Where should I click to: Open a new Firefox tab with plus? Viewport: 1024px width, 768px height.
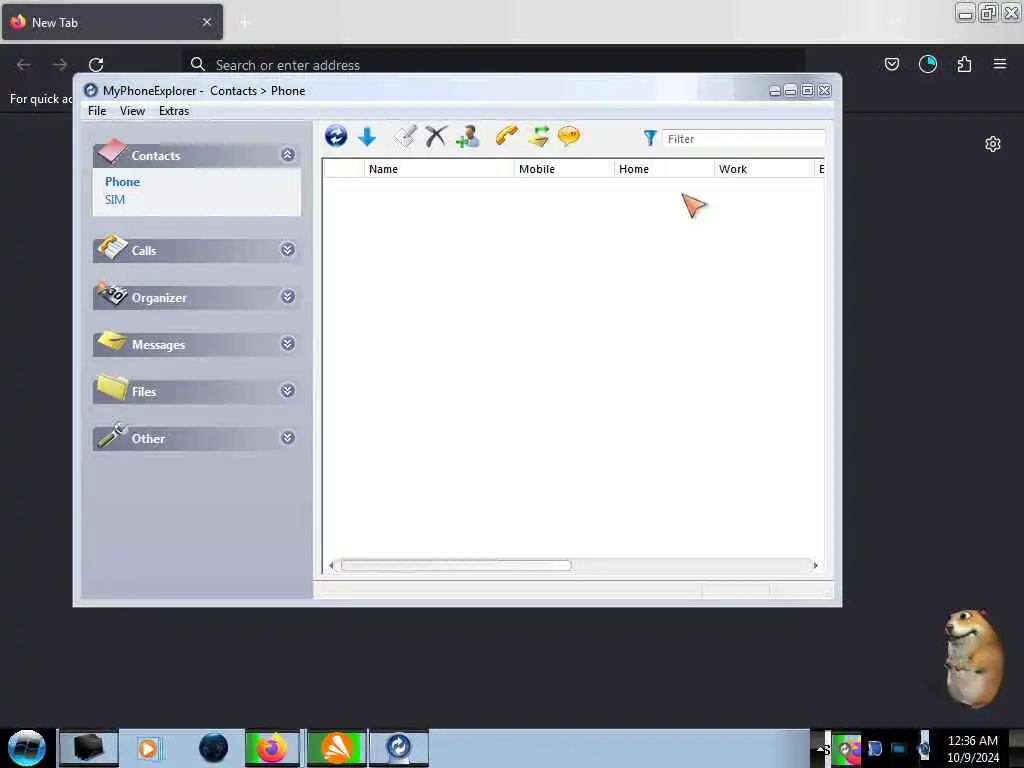point(245,23)
